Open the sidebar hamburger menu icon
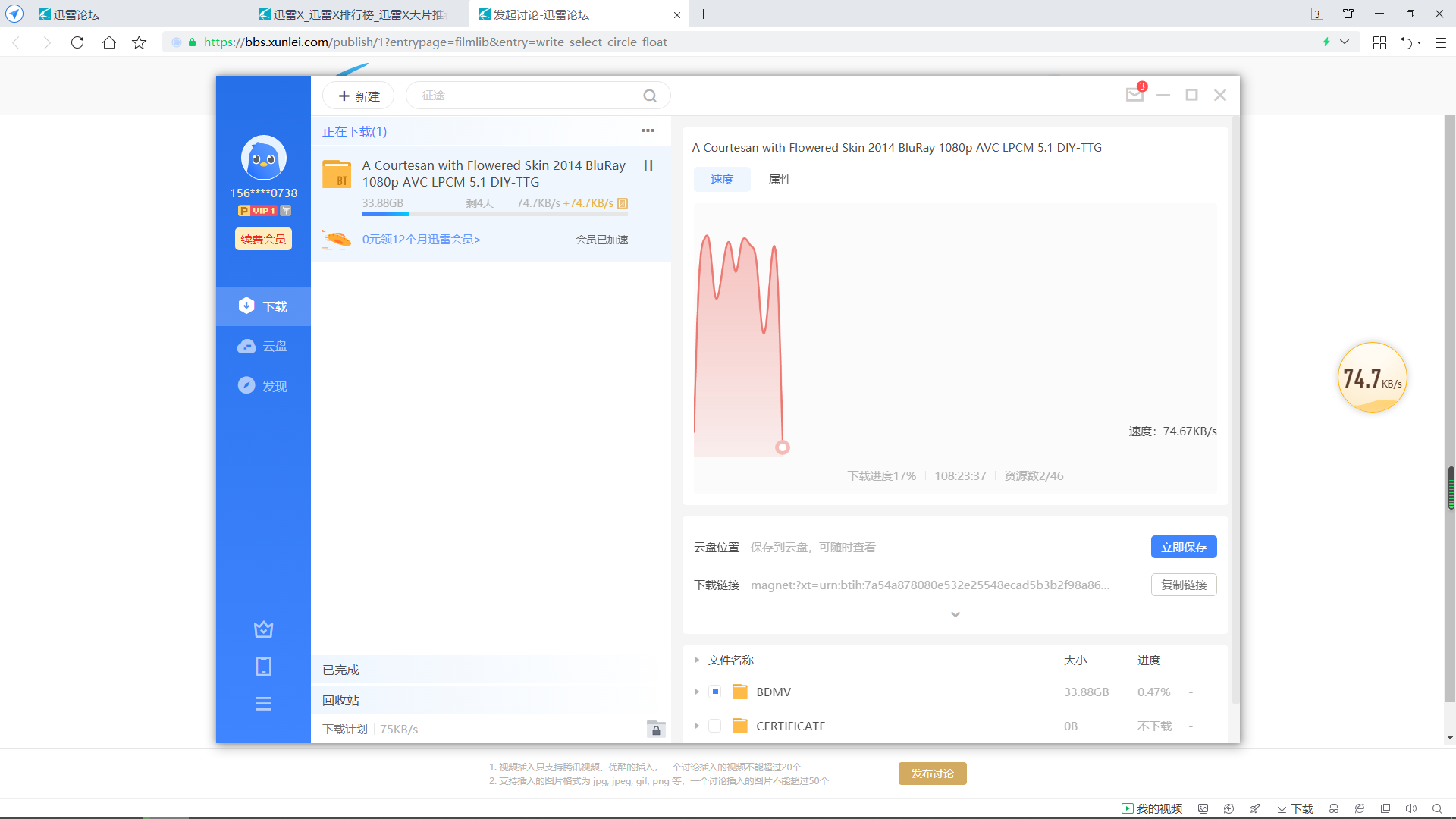This screenshot has width=1456, height=819. 263,704
